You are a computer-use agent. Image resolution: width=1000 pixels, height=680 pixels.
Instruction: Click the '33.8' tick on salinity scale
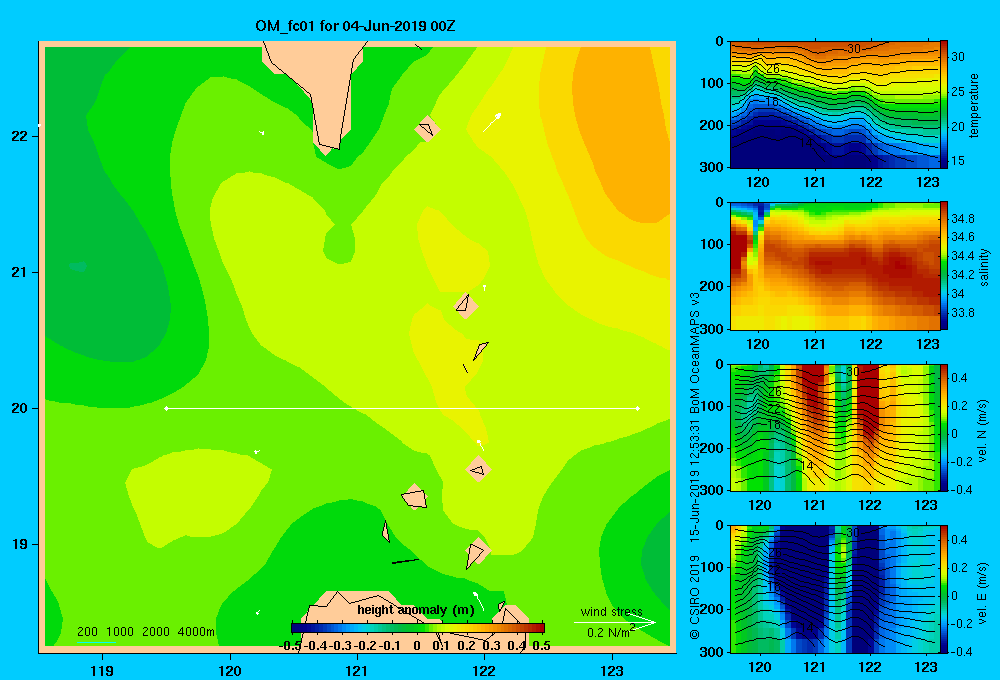[962, 313]
